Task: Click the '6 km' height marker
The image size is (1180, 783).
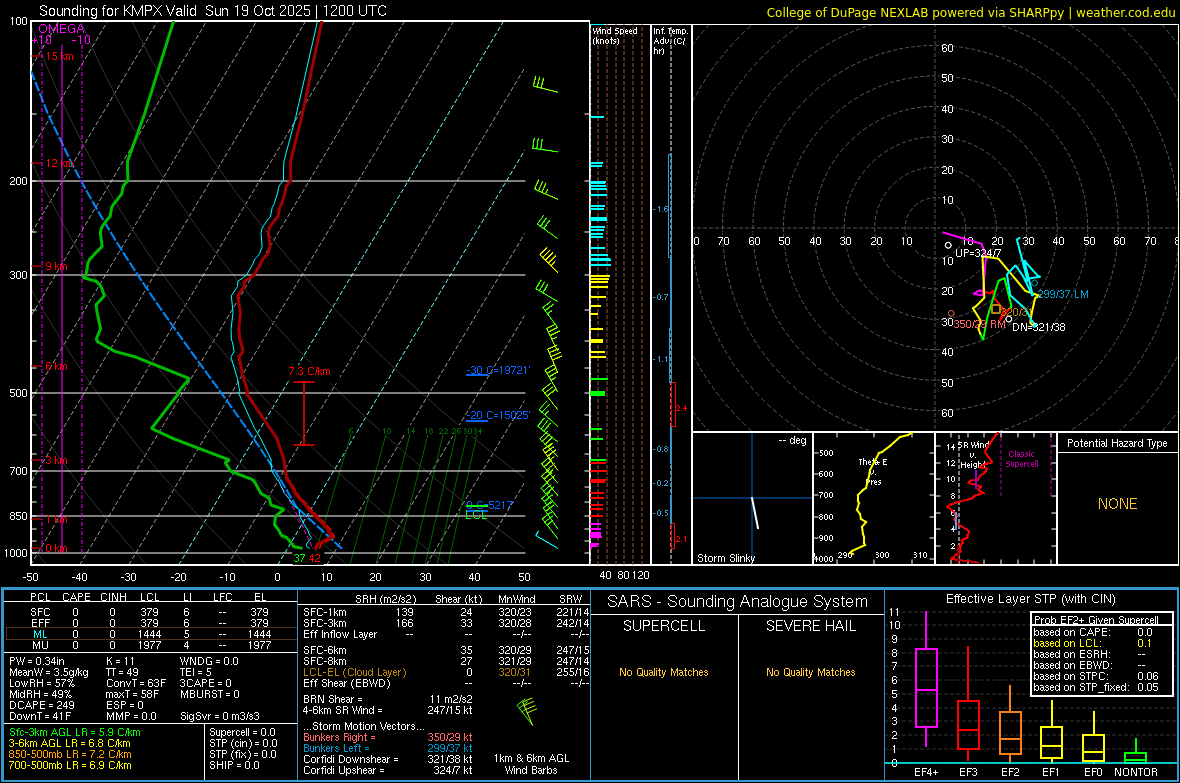Action: coord(56,367)
